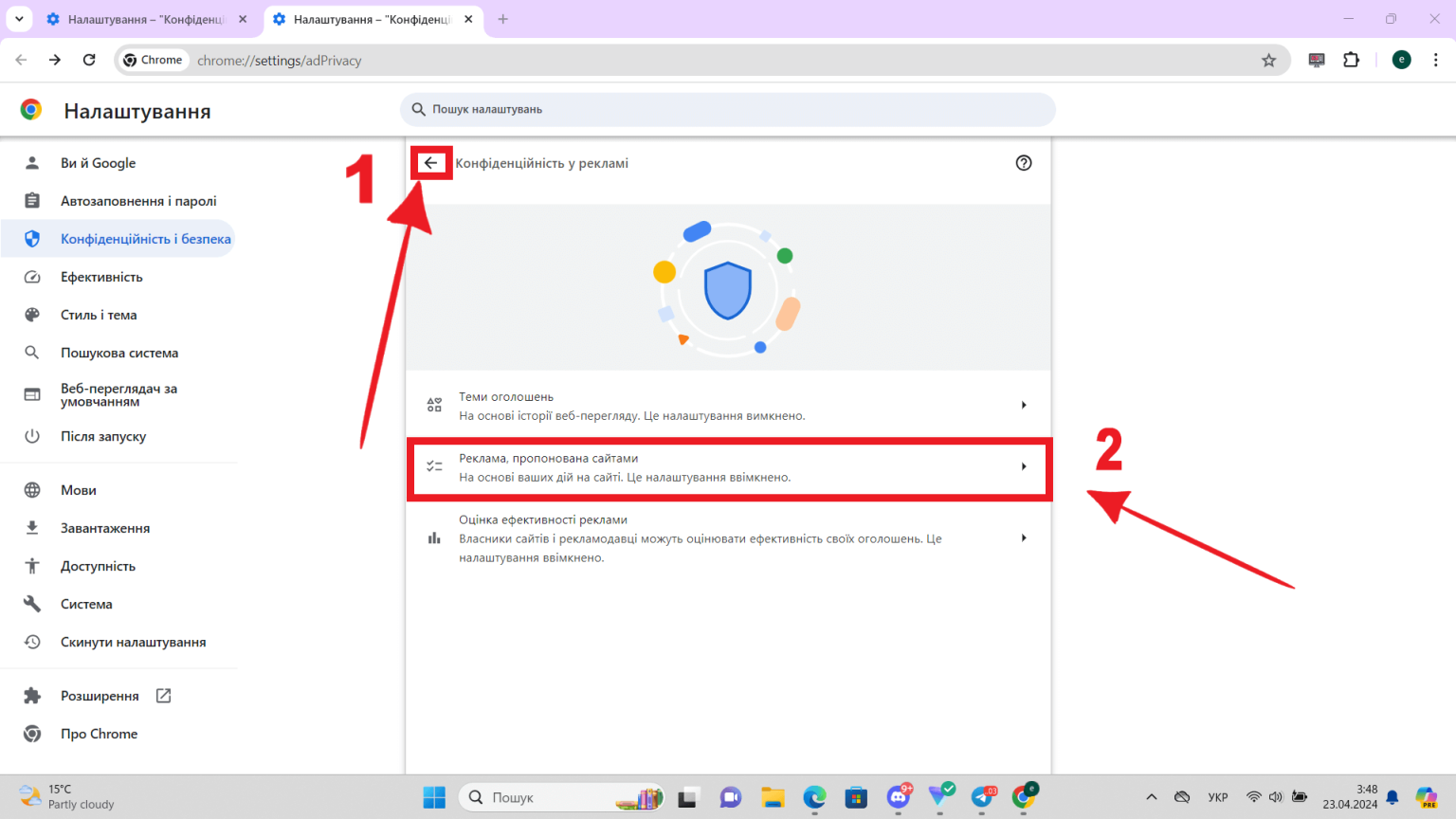Click the back arrow next to Конфіденційність у рекламі
The width and height of the screenshot is (1456, 819).
pyautogui.click(x=431, y=162)
